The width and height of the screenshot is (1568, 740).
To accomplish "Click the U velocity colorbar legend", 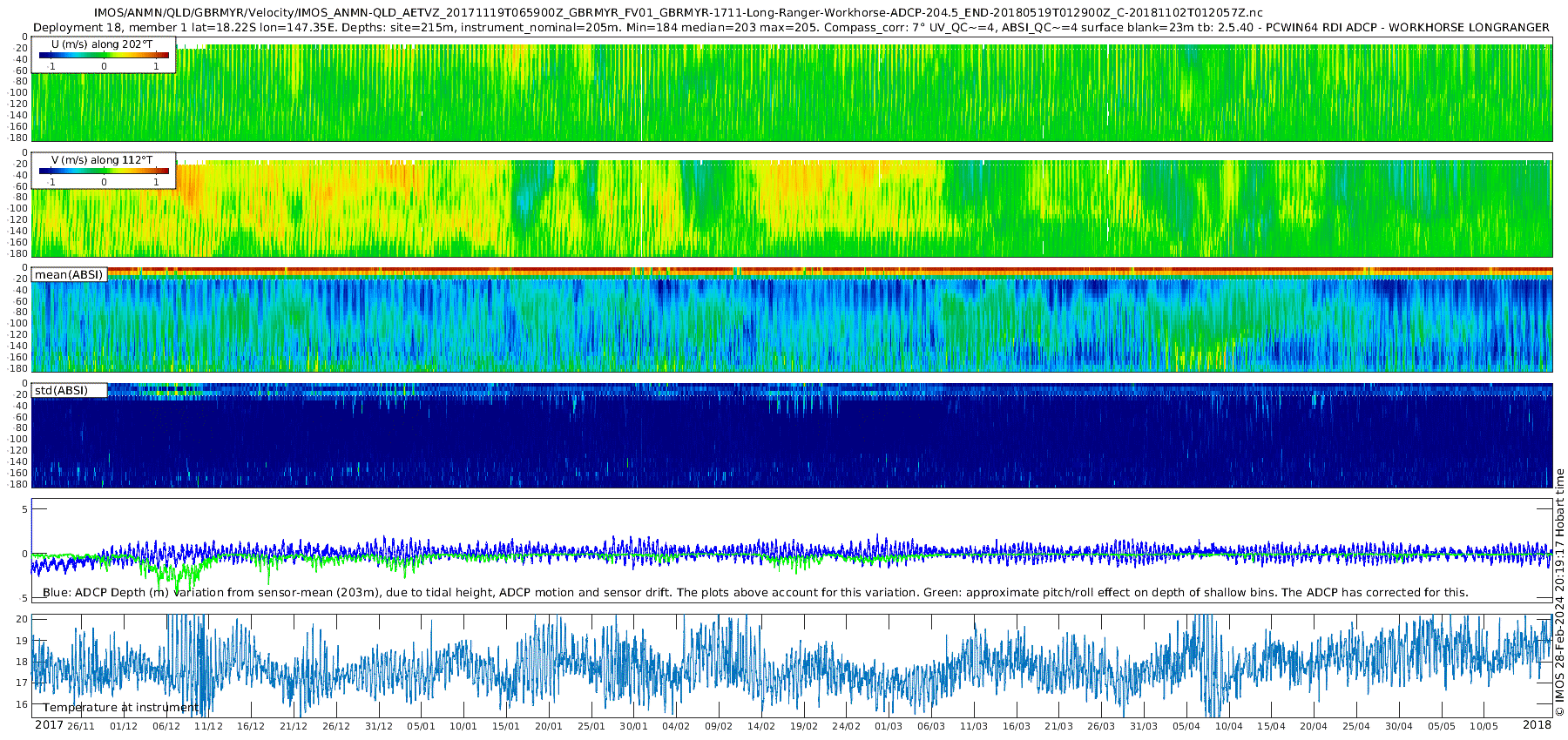I will tap(104, 55).
